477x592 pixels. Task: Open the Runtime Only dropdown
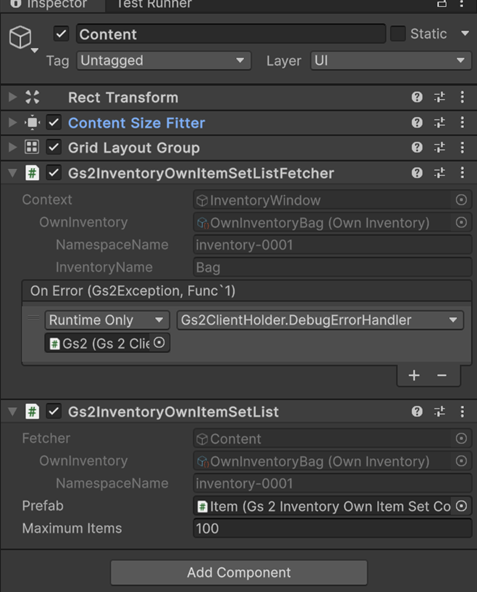tap(107, 320)
